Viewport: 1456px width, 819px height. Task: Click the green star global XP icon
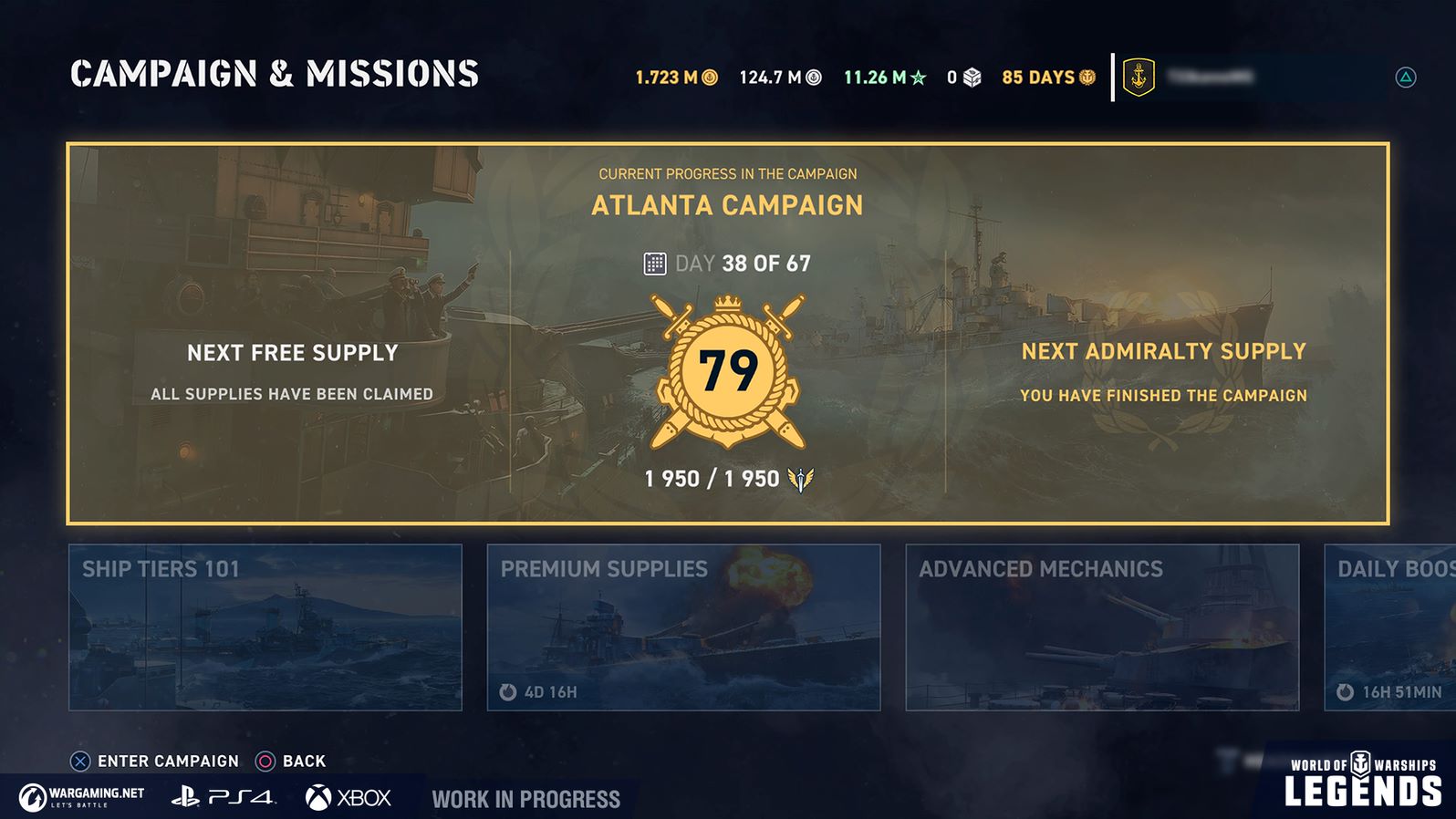coord(918,78)
